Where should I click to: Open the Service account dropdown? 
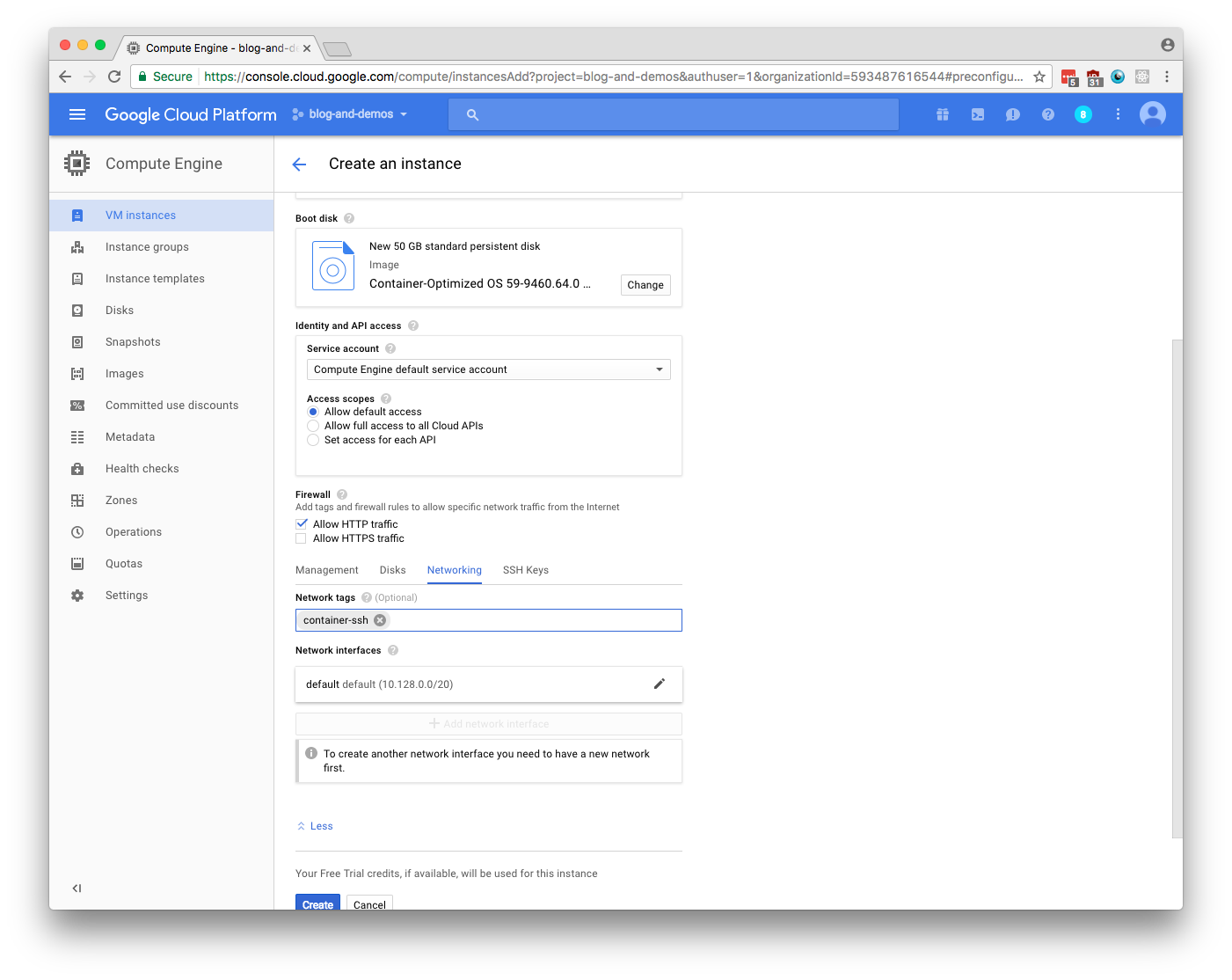point(489,369)
